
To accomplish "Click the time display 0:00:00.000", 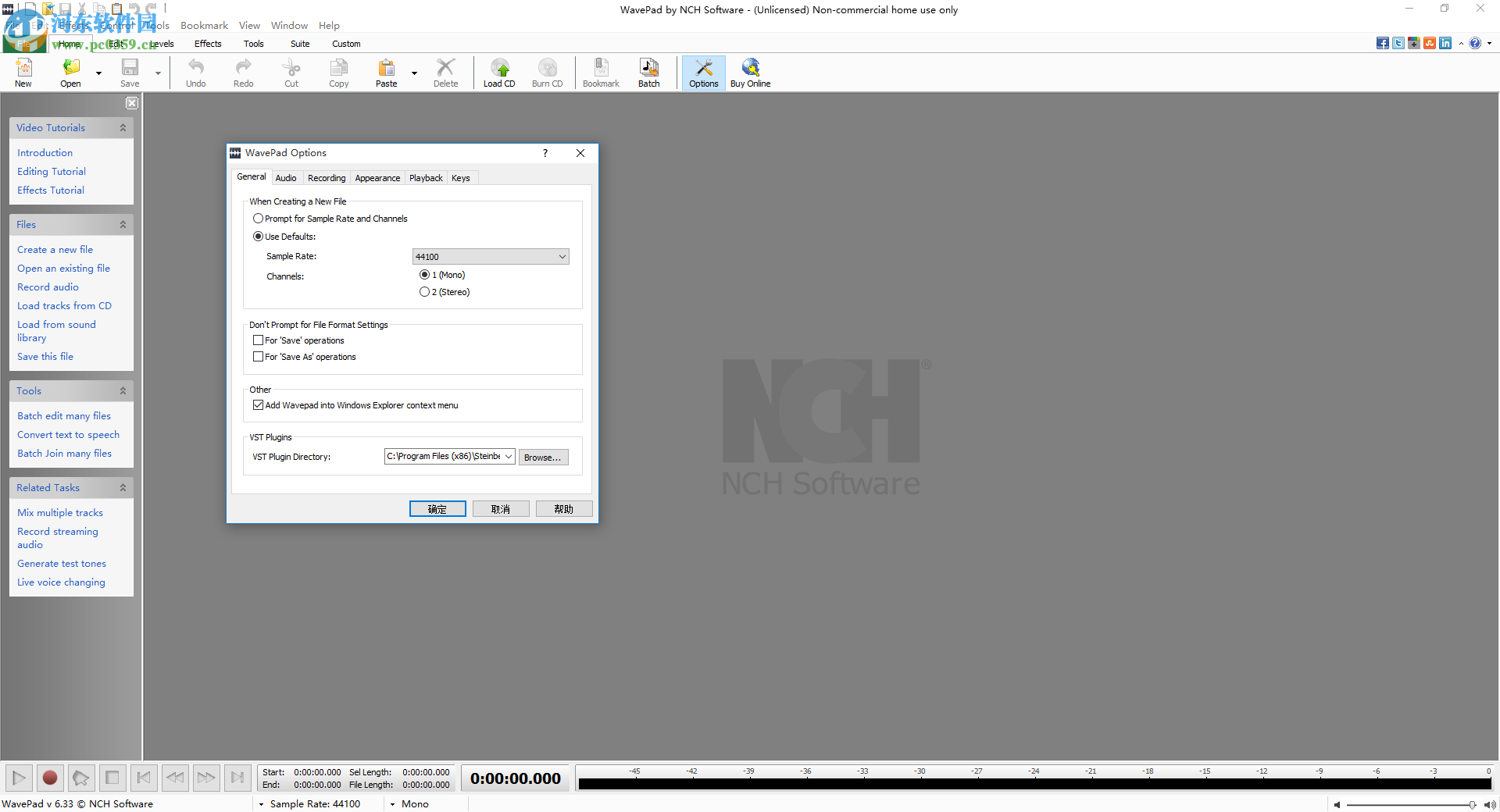I will 516,778.
